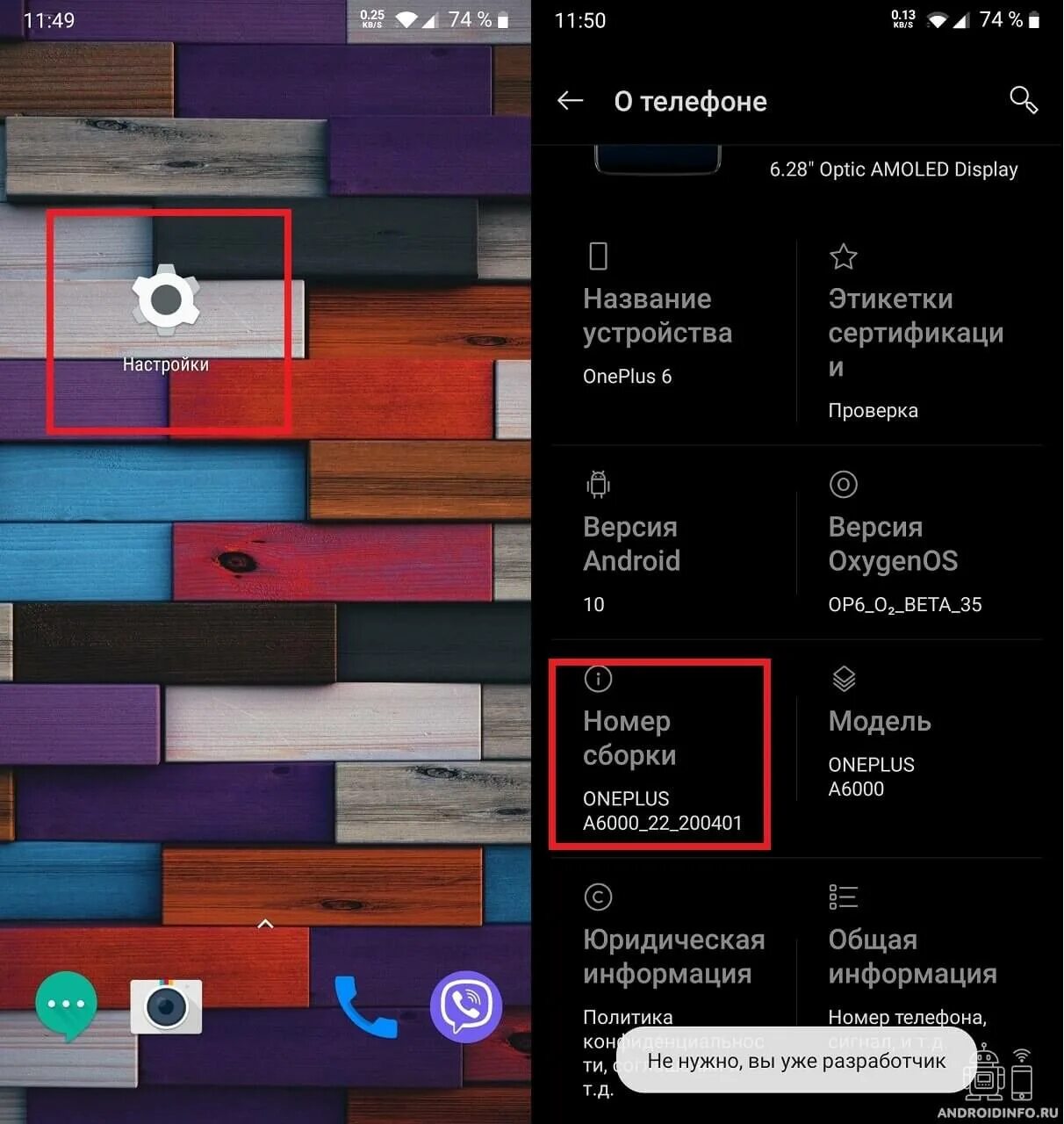Screen dimensions: 1064x1124
Task: Tap the 11:49 clock on home screen
Action: point(49,20)
